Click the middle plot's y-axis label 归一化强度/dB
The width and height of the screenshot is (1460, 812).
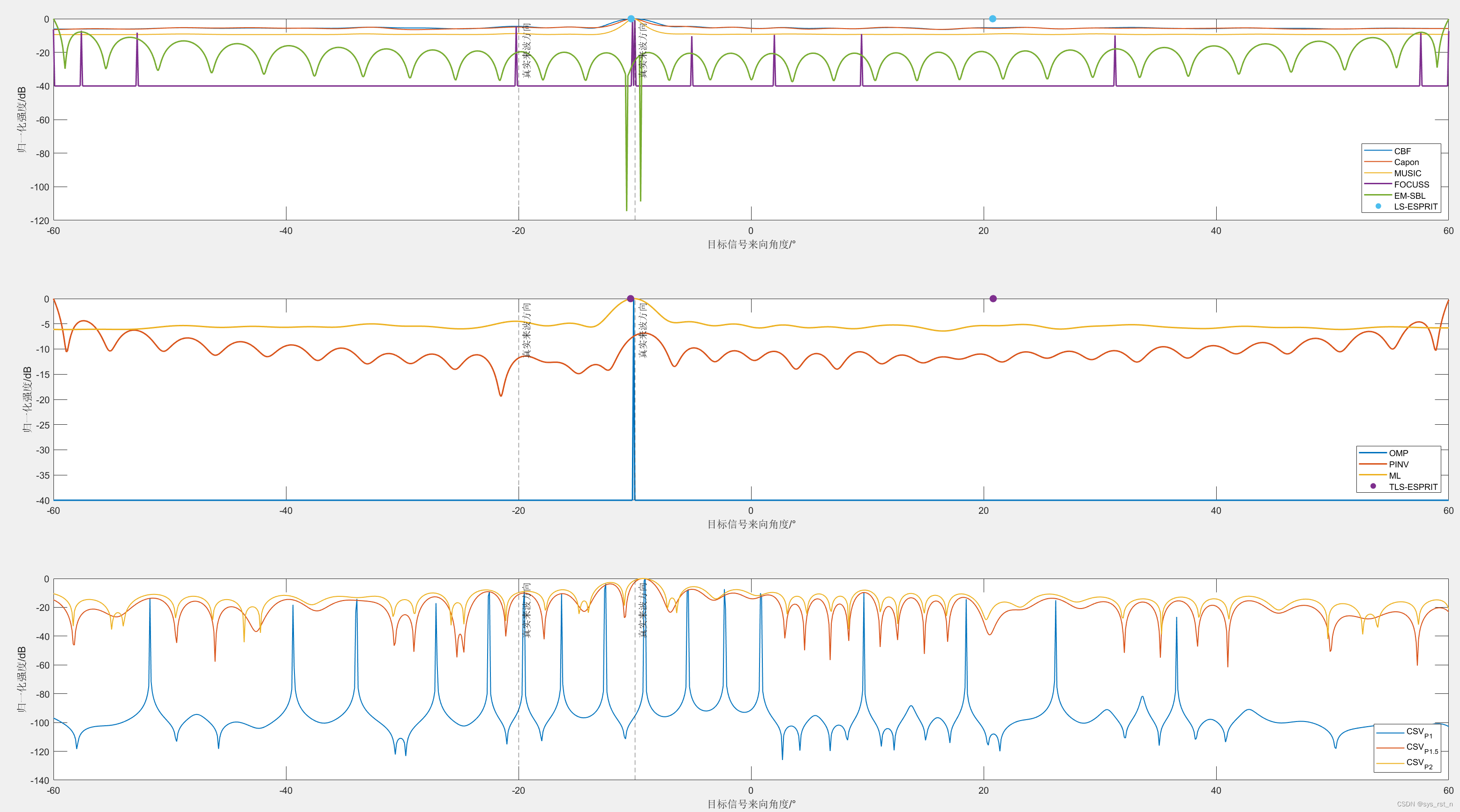[26, 399]
